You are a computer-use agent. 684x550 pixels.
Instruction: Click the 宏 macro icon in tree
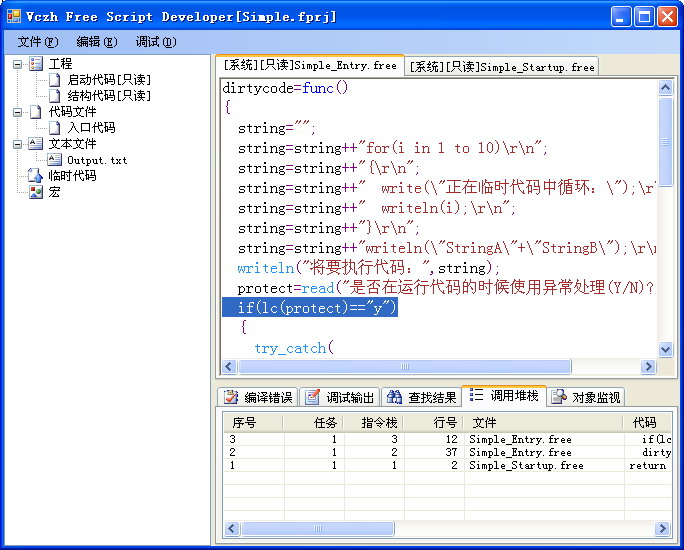pos(37,192)
